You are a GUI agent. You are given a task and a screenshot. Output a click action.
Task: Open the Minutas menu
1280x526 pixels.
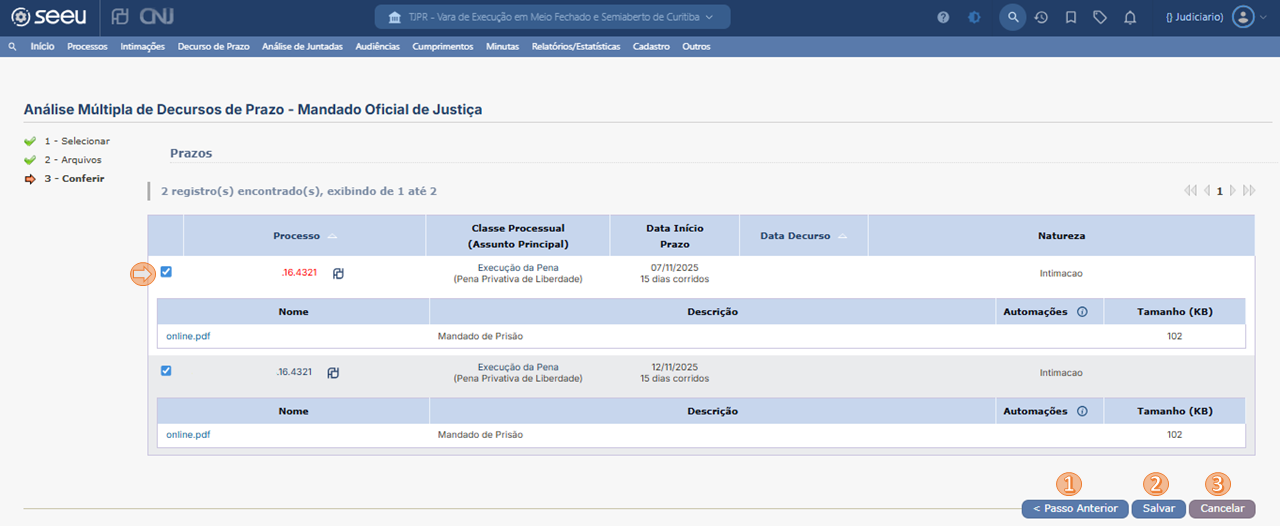pyautogui.click(x=502, y=46)
